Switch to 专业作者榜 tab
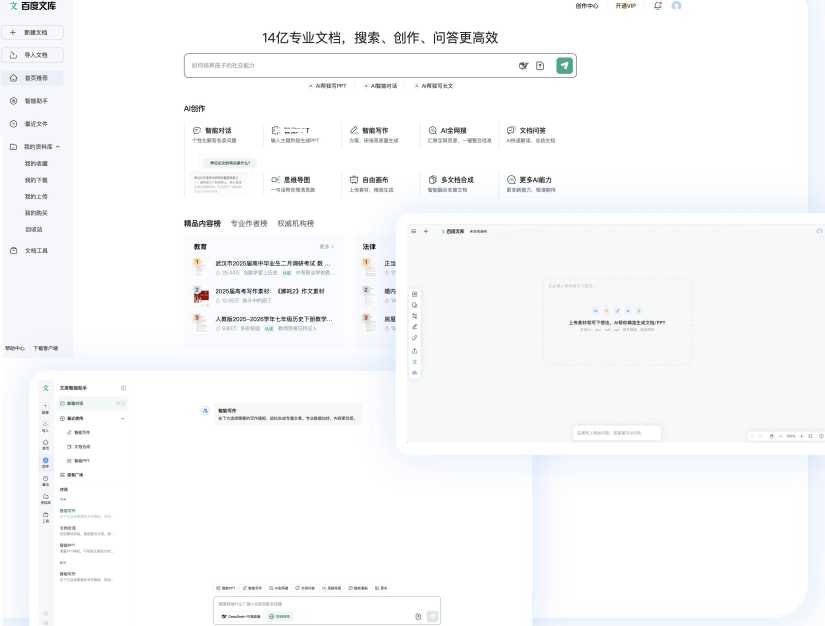The height and width of the screenshot is (626, 825). (x=249, y=223)
